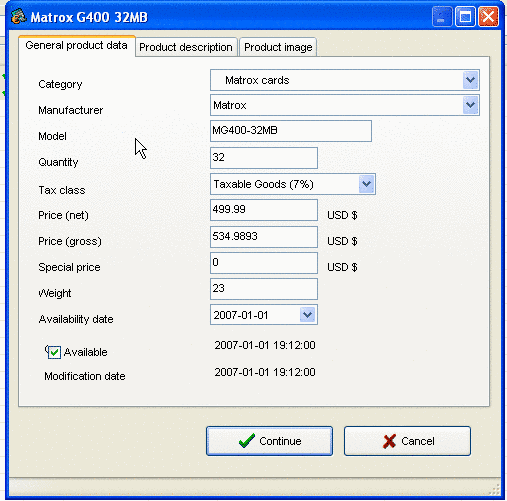
Task: Click the Manufacturer label
Action: (71, 110)
